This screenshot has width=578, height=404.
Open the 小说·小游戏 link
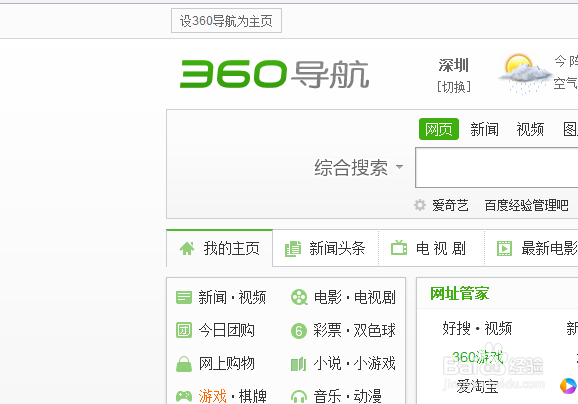click(x=355, y=364)
